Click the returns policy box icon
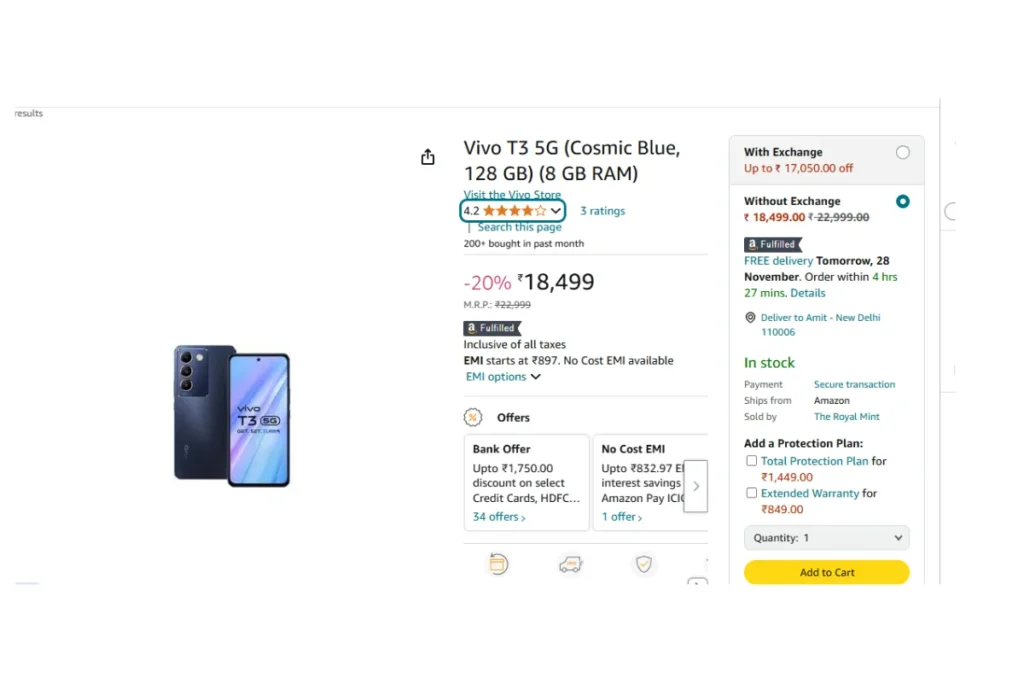 (498, 564)
